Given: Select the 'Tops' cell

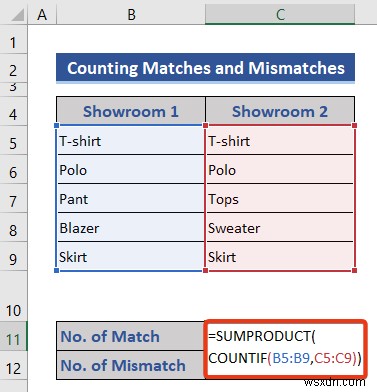Looking at the screenshot, I should pos(280,198).
